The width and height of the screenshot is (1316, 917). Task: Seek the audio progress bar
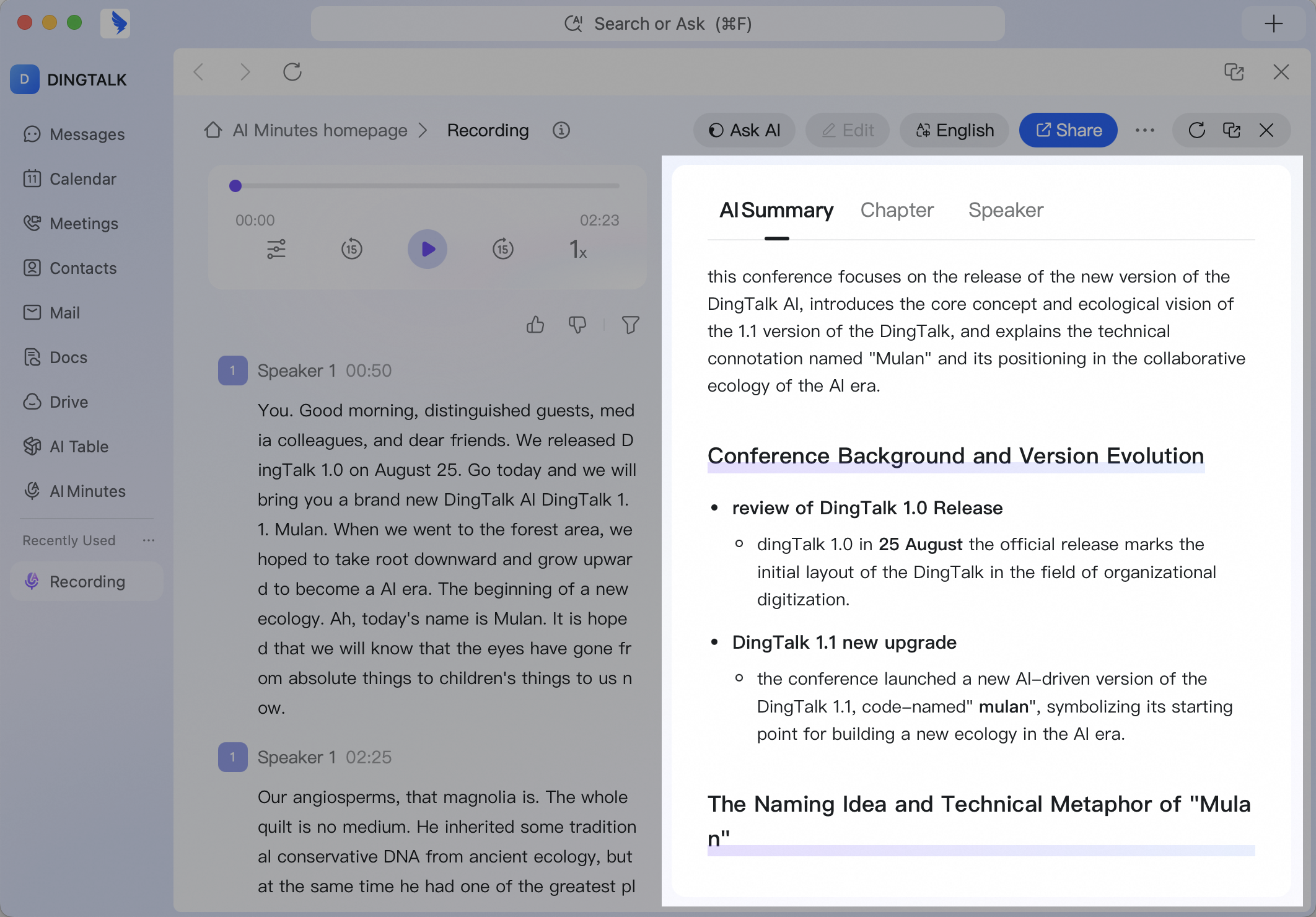click(x=427, y=185)
